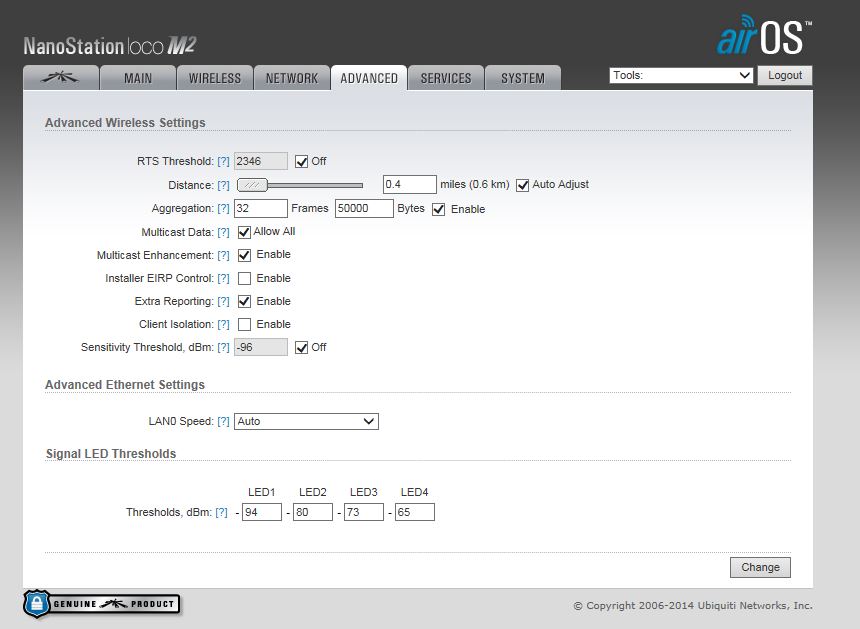Open Aggregation help link

pyautogui.click(x=223, y=208)
